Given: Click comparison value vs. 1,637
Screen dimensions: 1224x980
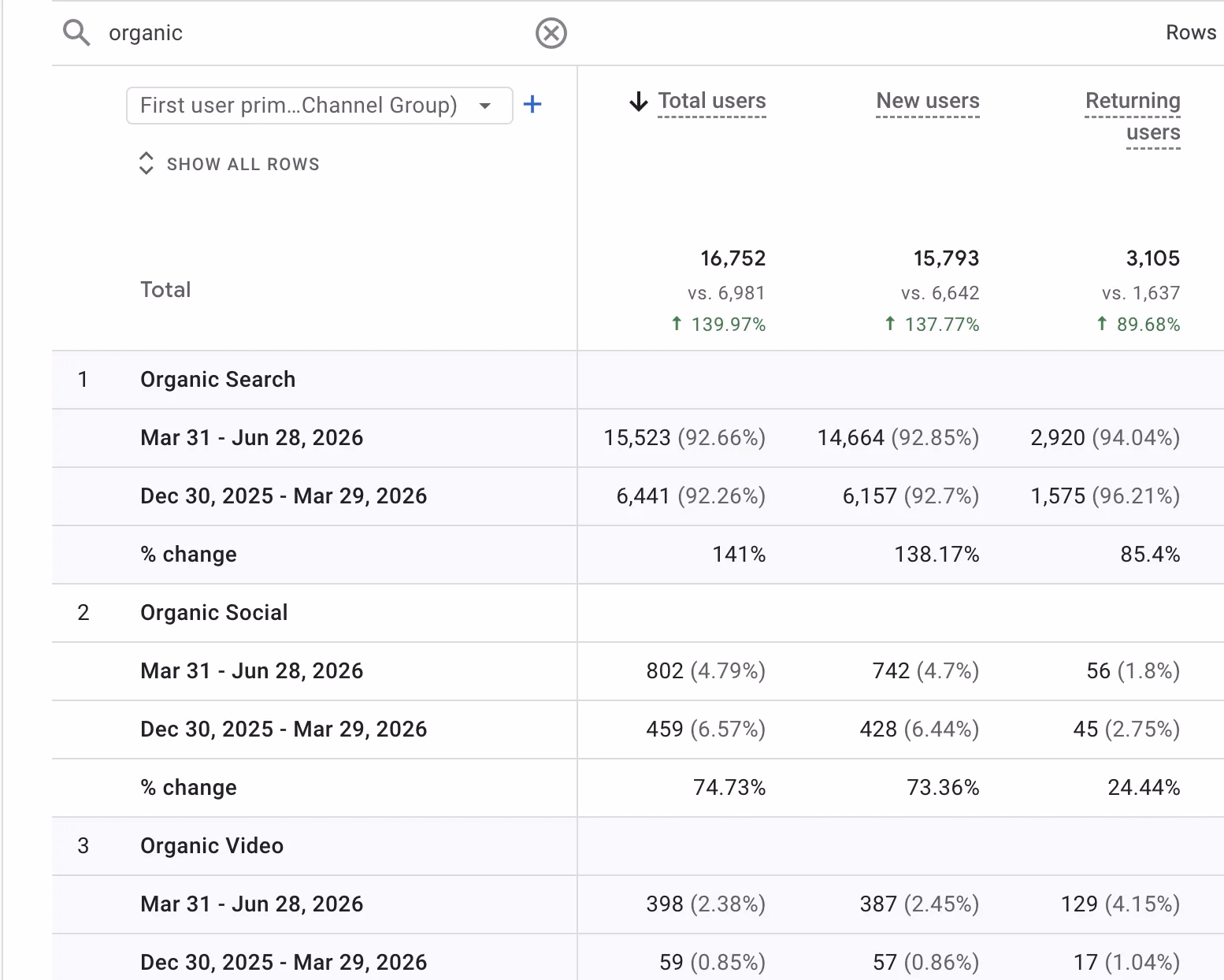Looking at the screenshot, I should 1141,293.
